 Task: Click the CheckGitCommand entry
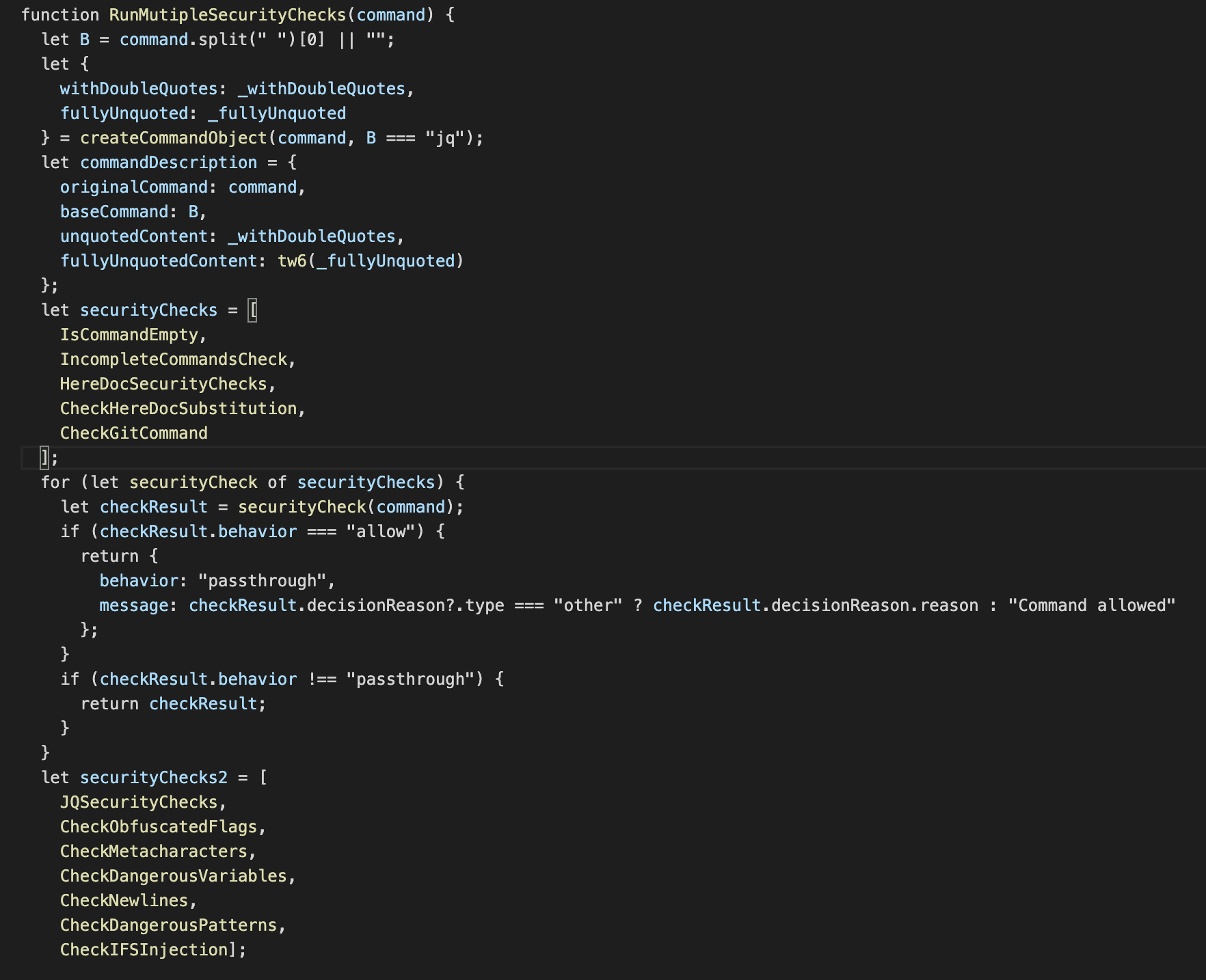tap(133, 433)
